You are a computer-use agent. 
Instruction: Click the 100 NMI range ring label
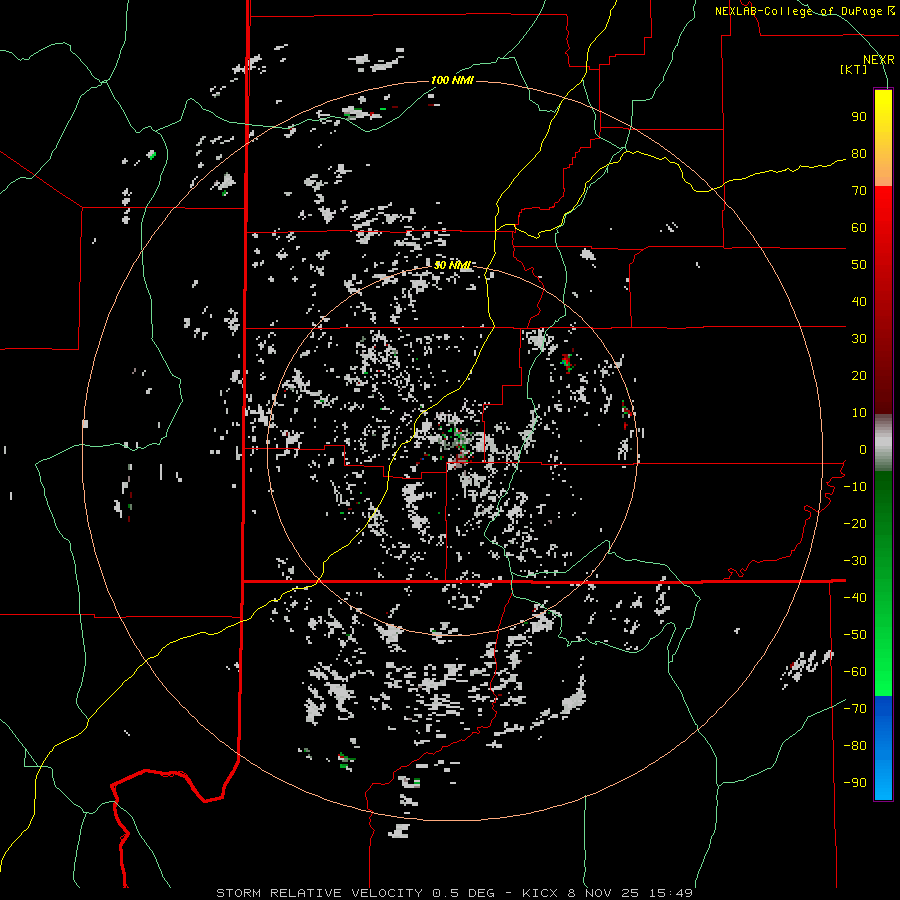click(x=452, y=80)
